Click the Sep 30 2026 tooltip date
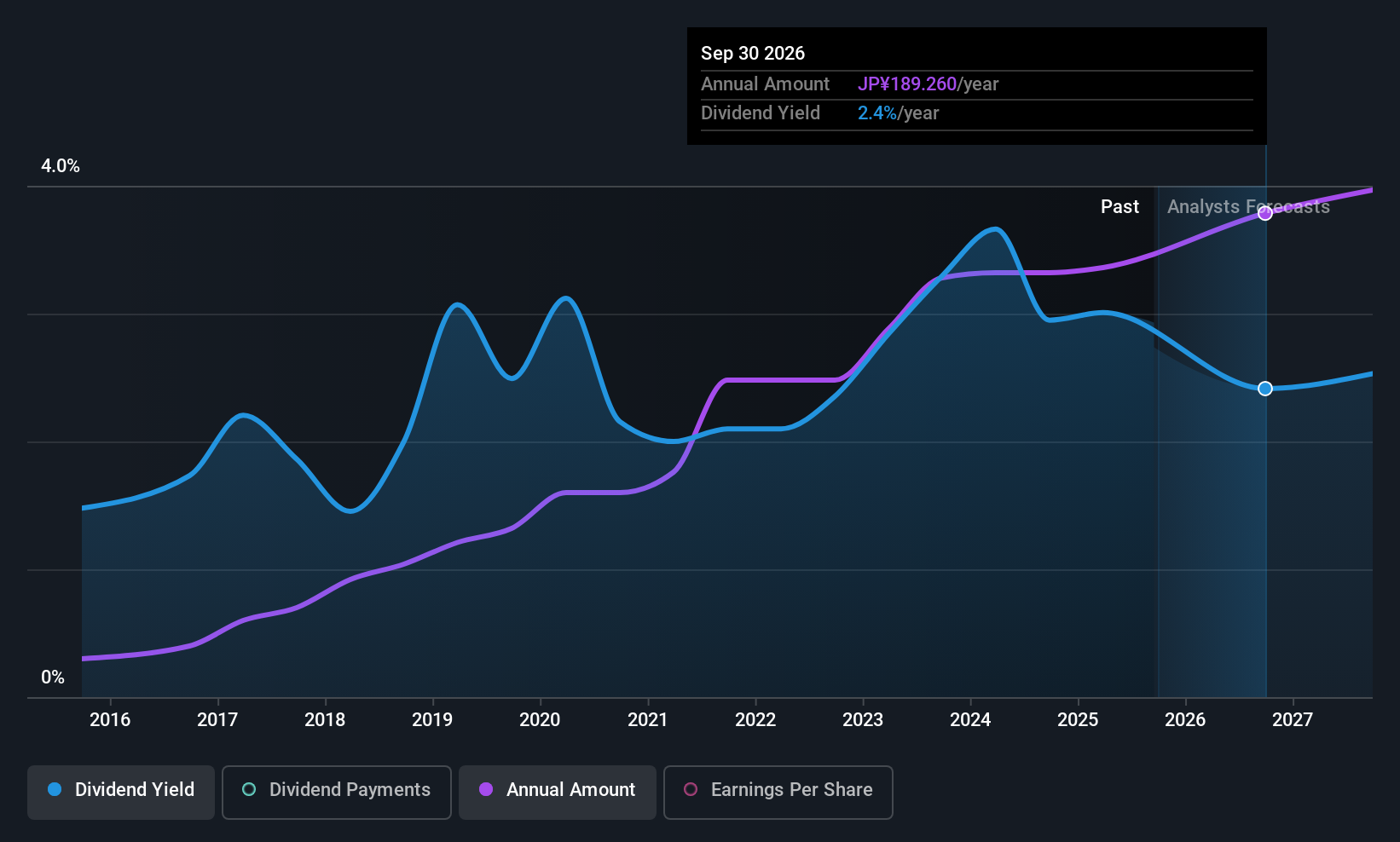1400x842 pixels. point(753,53)
